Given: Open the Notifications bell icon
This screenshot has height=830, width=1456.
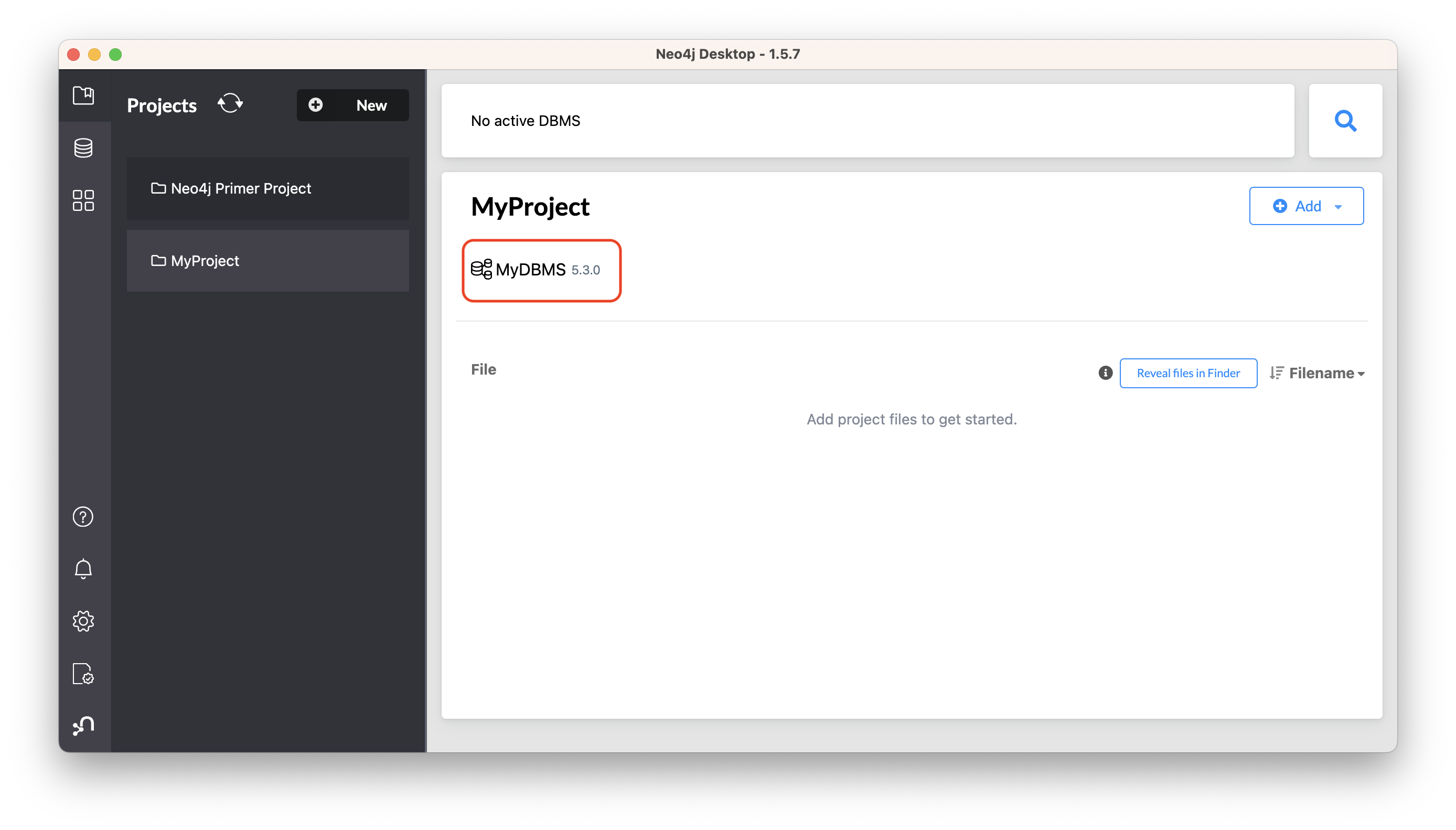Looking at the screenshot, I should point(83,568).
